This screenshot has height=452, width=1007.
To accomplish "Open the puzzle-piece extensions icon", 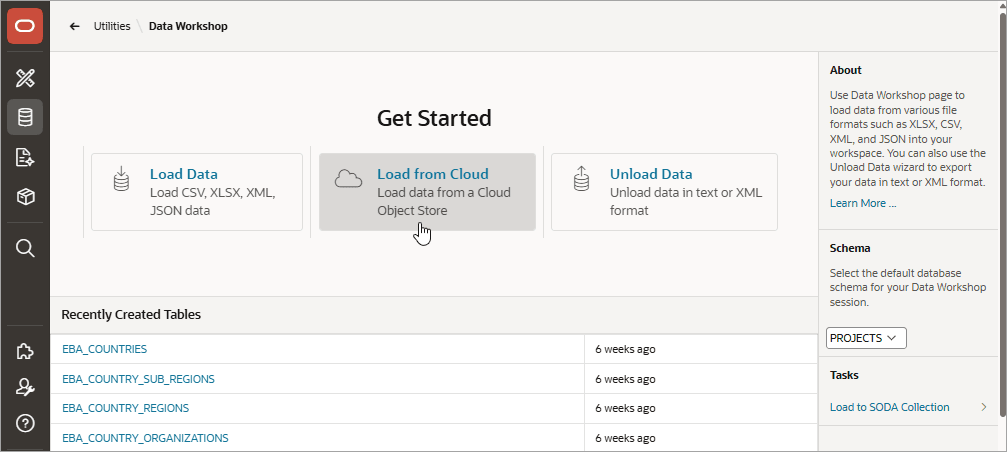I will (25, 351).
